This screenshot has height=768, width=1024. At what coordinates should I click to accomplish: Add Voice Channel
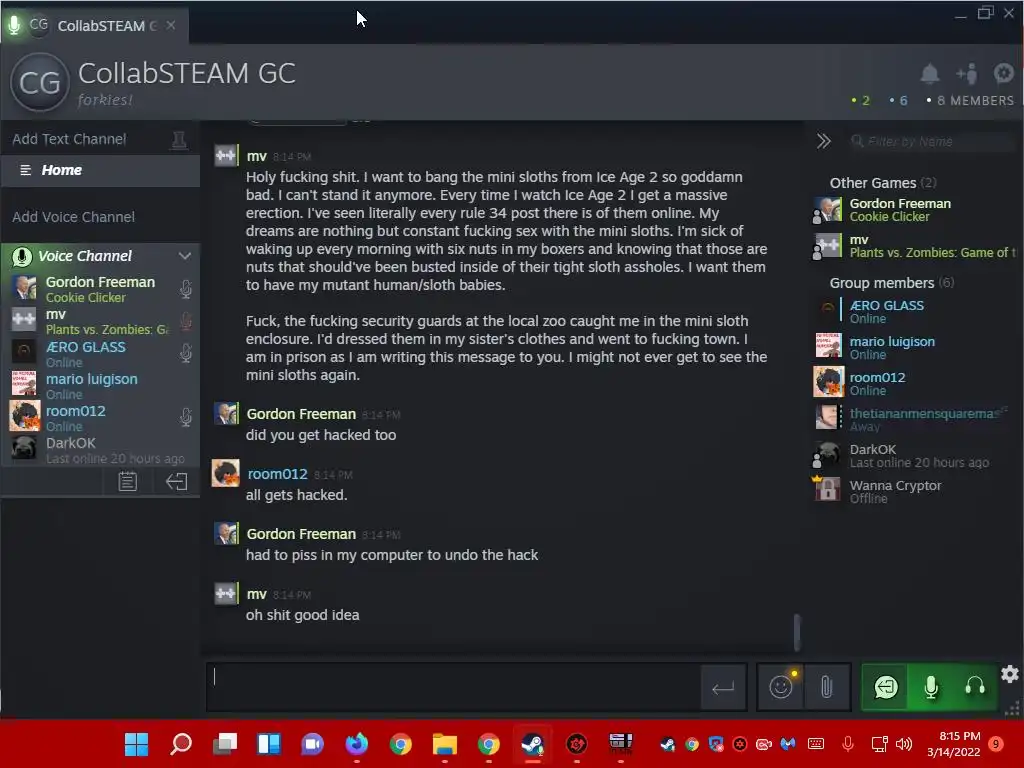[x=73, y=217]
